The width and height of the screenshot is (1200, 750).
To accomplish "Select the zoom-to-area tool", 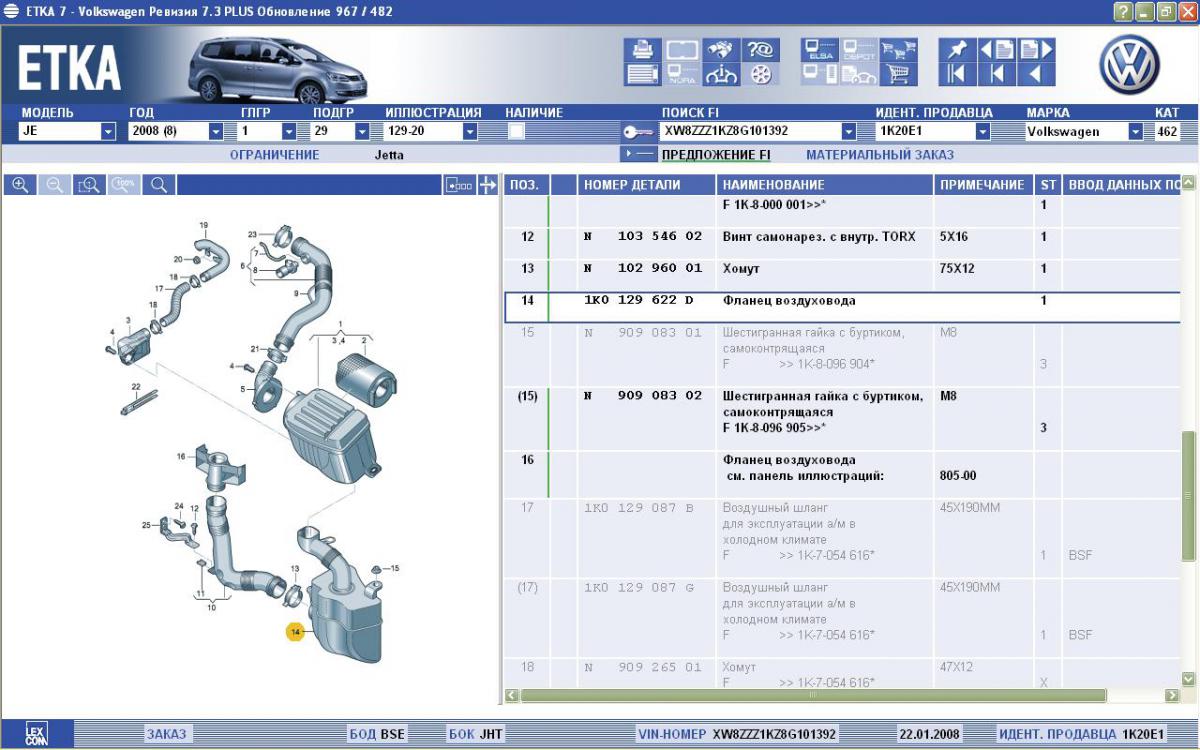I will 89,185.
